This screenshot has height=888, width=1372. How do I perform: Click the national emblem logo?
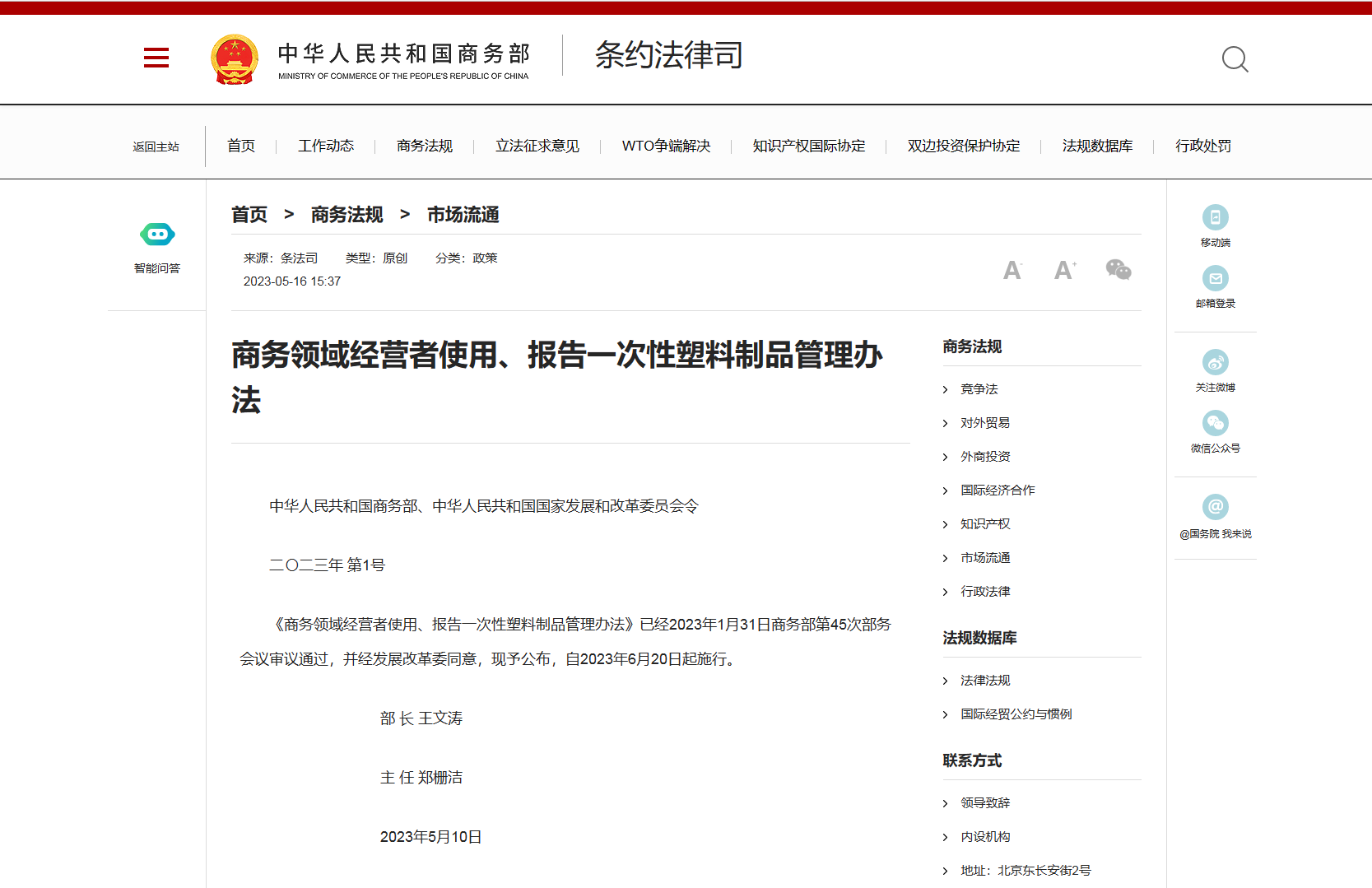(x=235, y=59)
